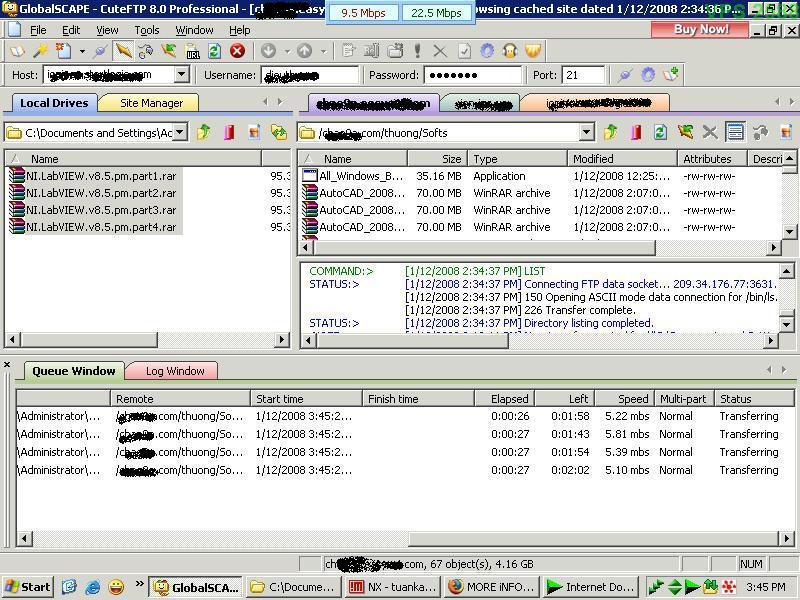Click the New document icon in toolbar
Image resolution: width=800 pixels, height=600 pixels.
tap(64, 51)
